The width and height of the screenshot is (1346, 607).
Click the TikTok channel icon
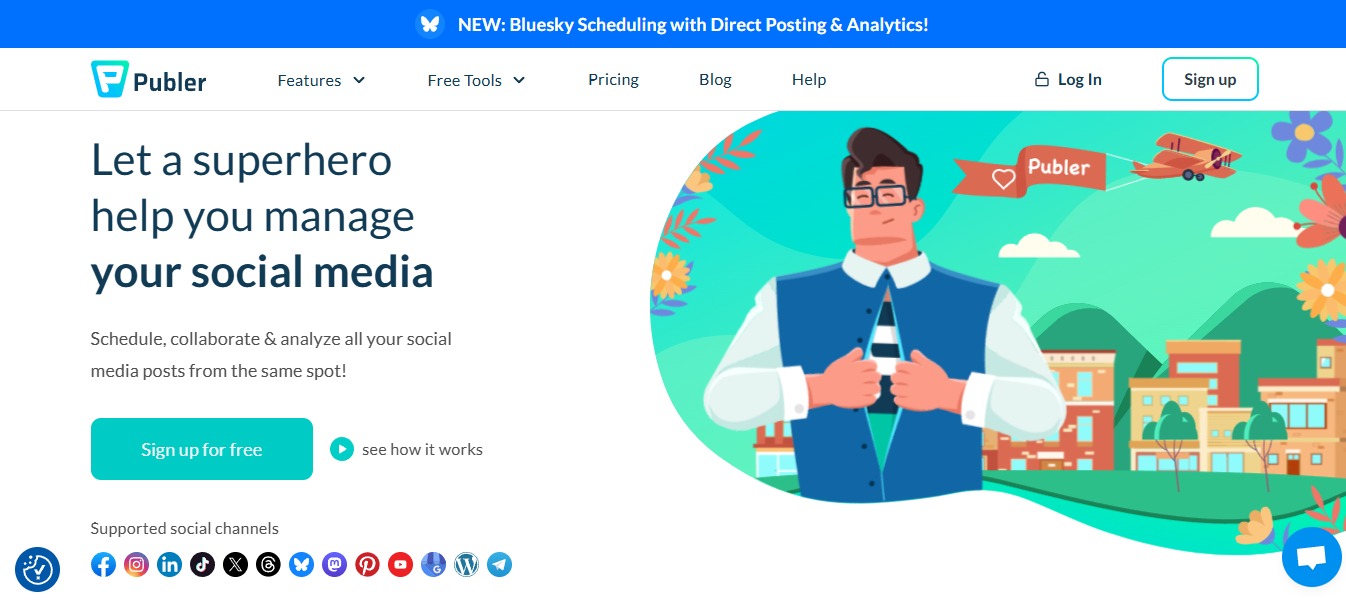click(202, 564)
